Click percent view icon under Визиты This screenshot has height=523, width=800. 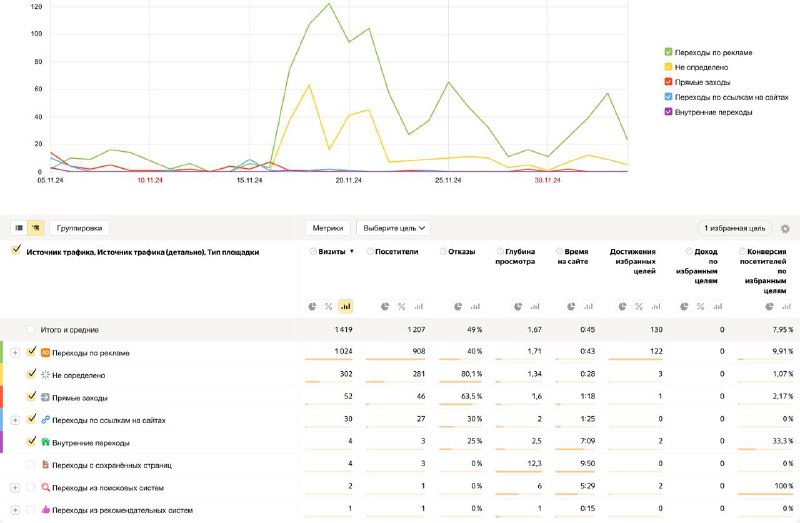(329, 306)
